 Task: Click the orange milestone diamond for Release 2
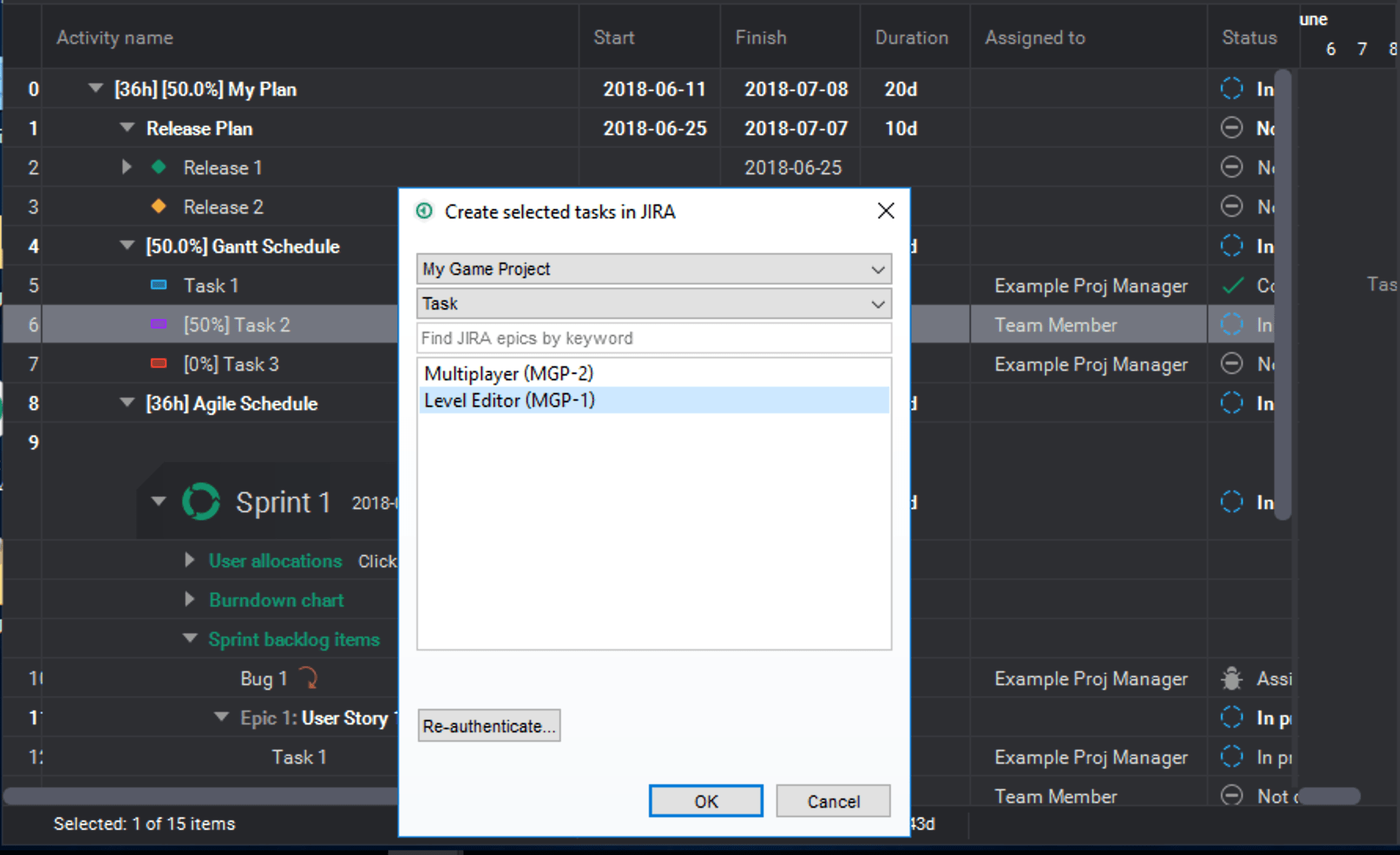tap(159, 206)
